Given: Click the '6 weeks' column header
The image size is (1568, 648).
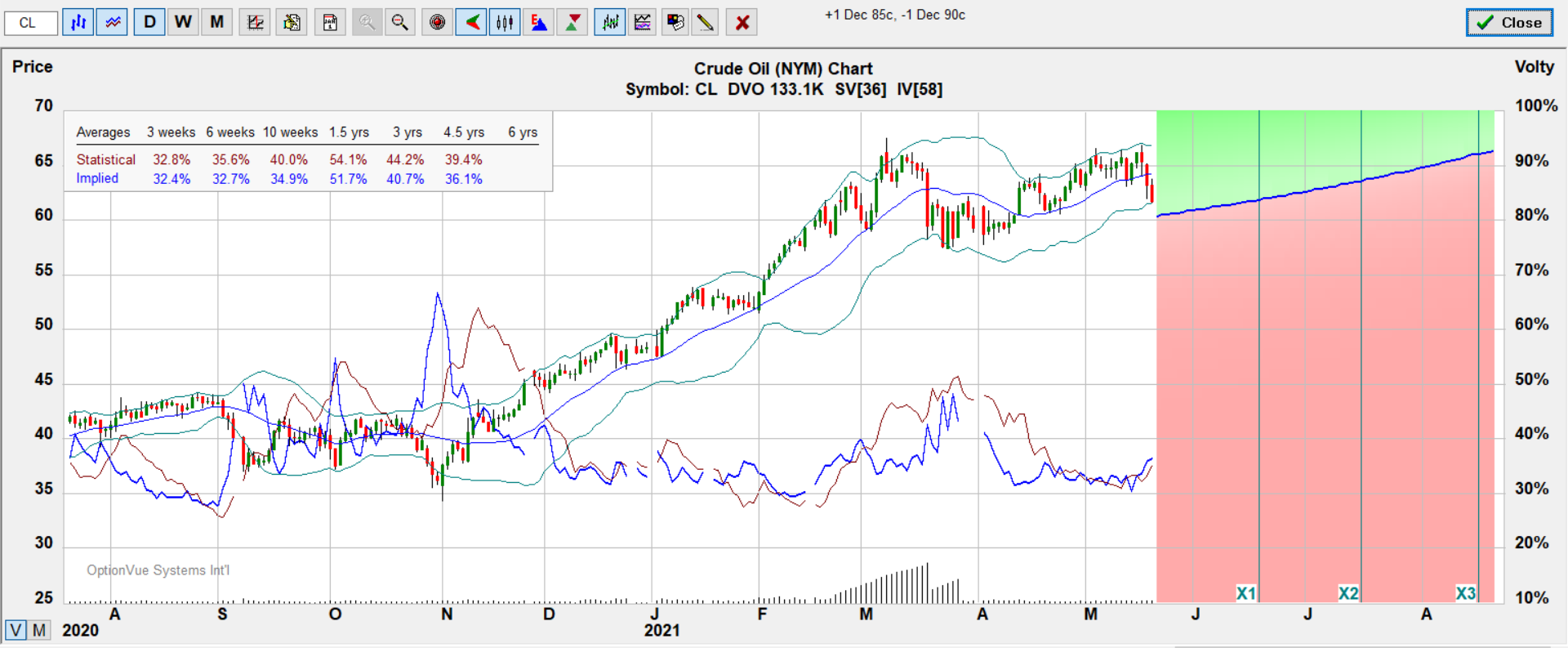Looking at the screenshot, I should (230, 132).
